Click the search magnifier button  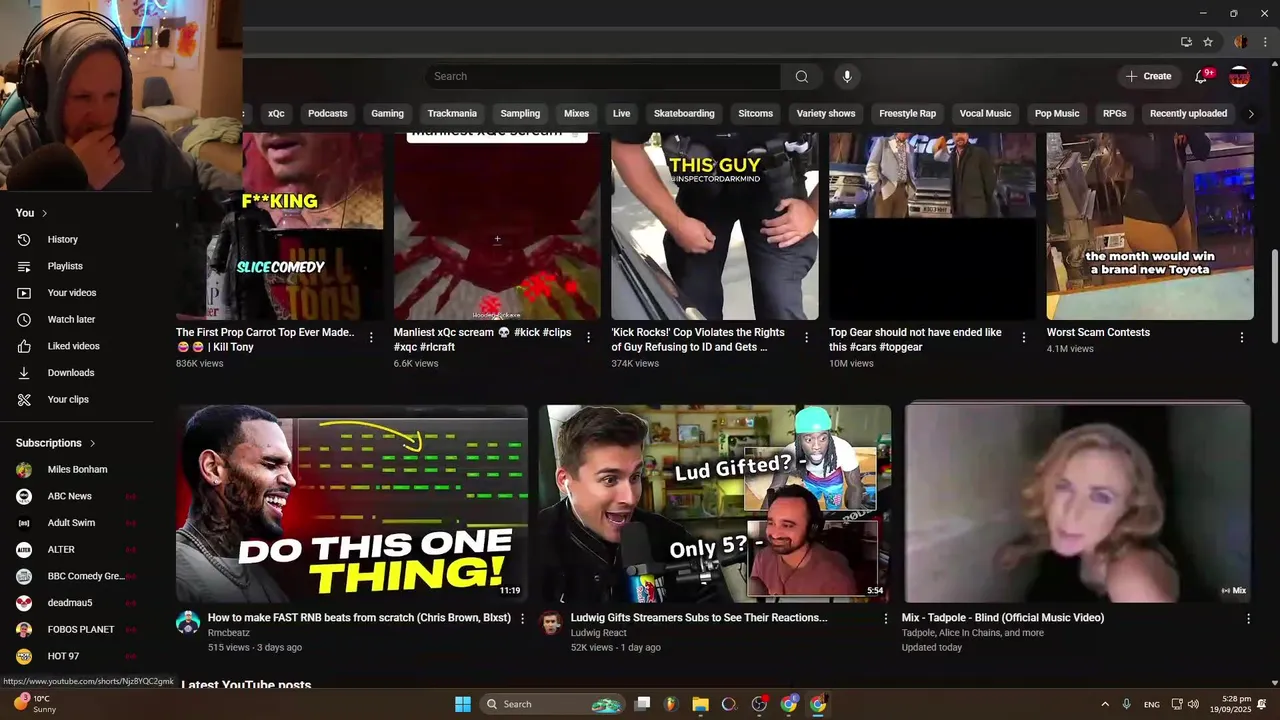tap(802, 76)
